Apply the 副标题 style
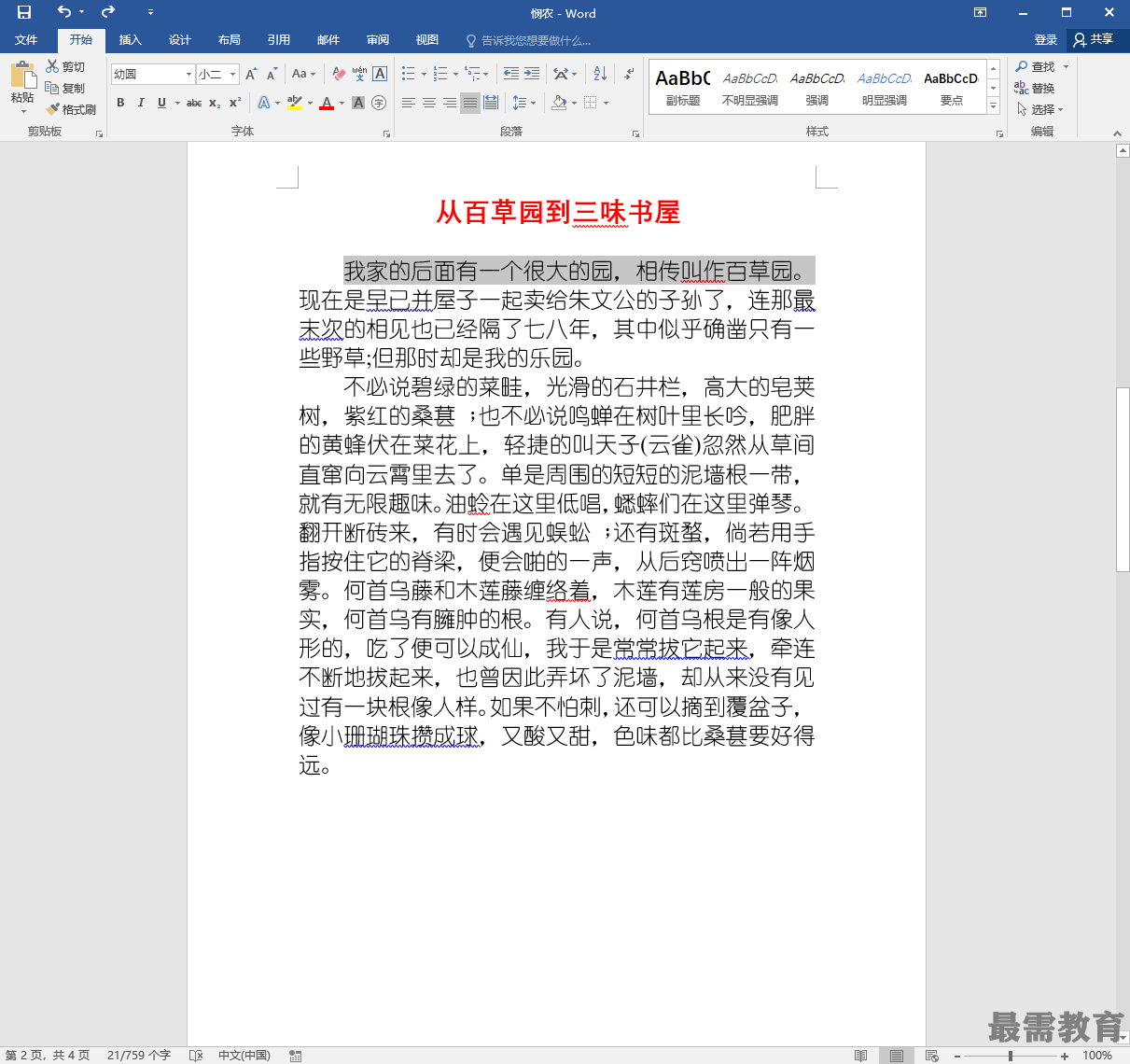 (x=683, y=87)
